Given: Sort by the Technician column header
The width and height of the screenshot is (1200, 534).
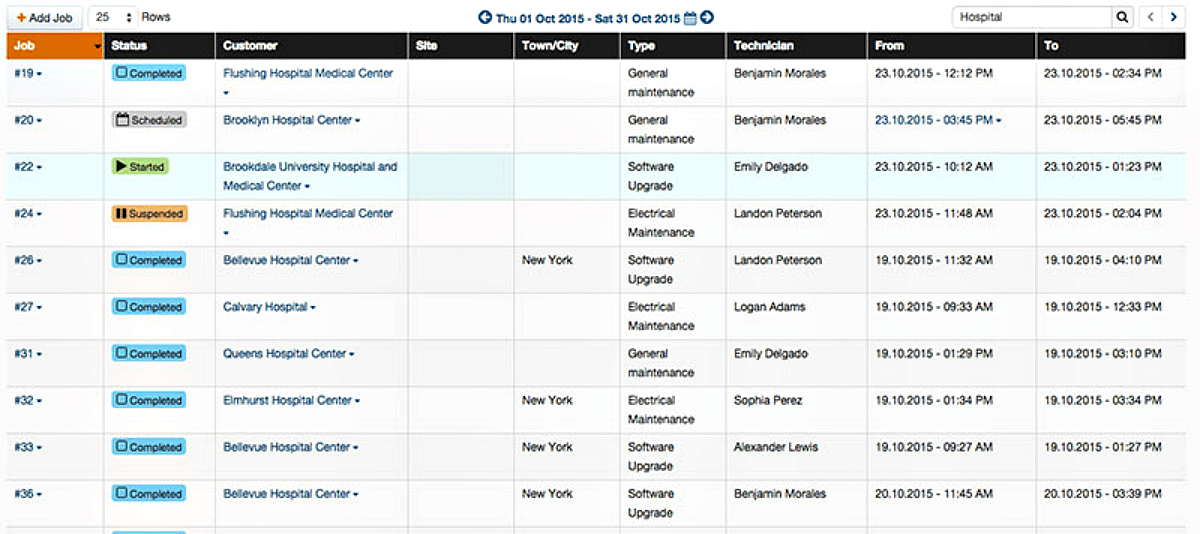Looking at the screenshot, I should [x=796, y=46].
